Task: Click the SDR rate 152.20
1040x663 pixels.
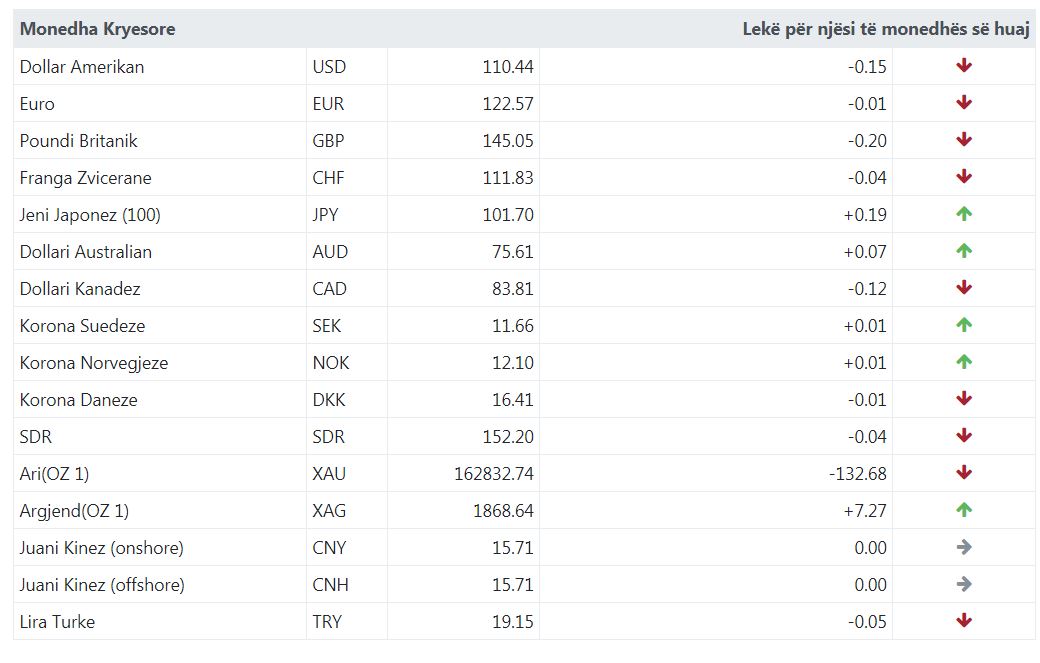Action: [x=508, y=437]
